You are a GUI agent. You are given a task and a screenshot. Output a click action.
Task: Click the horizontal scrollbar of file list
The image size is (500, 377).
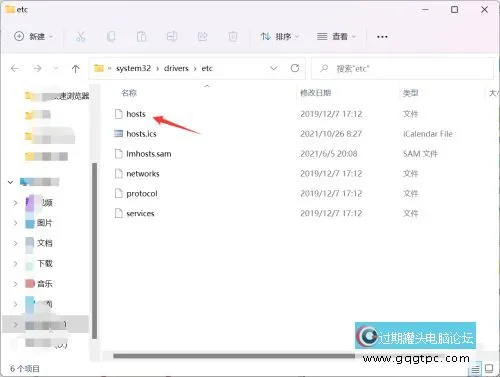(234, 356)
